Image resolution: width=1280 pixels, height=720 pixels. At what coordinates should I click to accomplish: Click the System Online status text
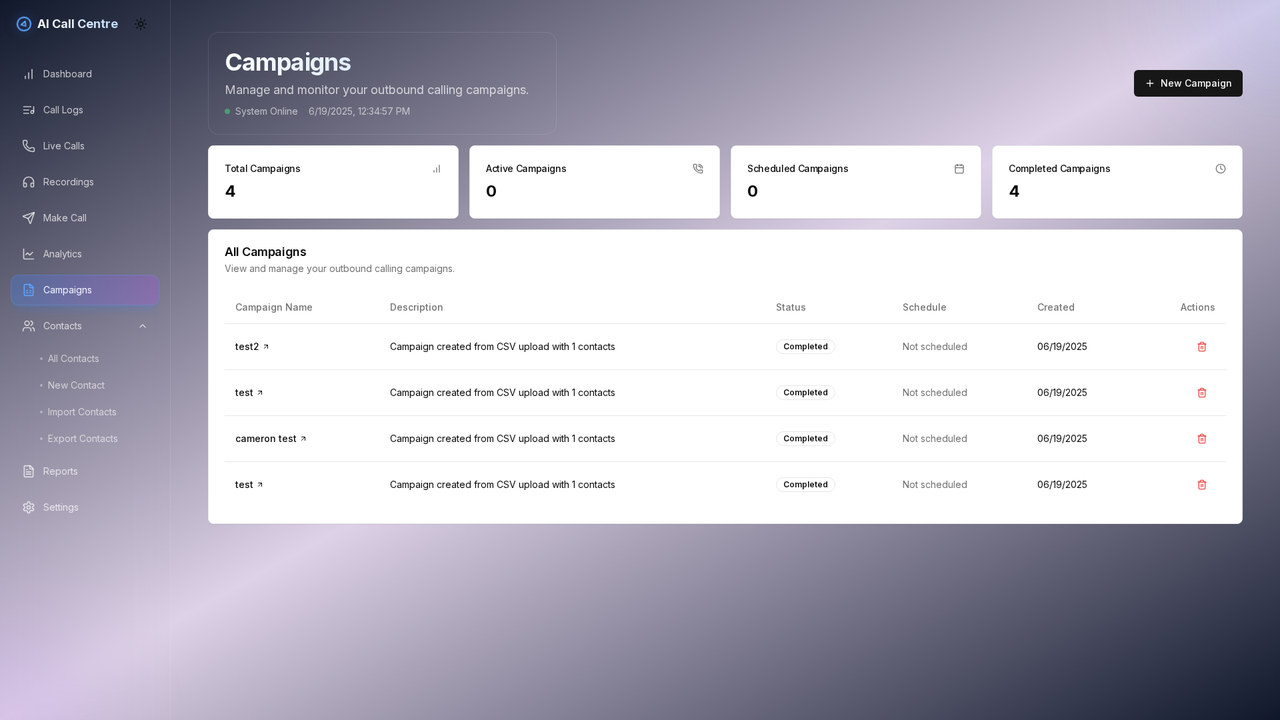266,111
